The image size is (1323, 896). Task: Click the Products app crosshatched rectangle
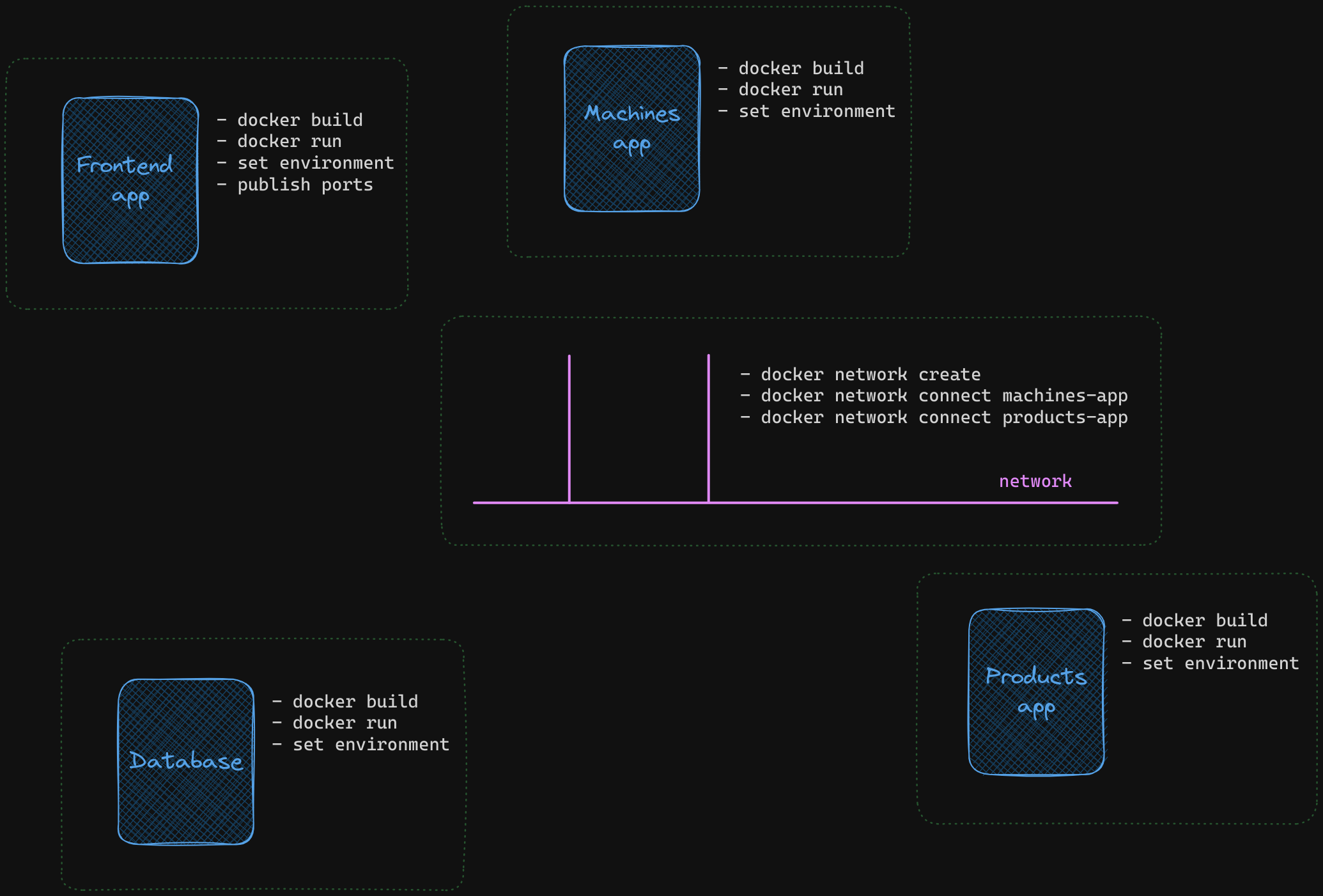(x=1036, y=690)
